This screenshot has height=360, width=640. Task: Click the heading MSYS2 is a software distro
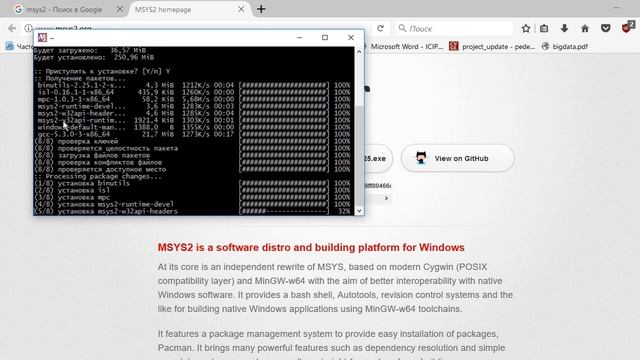coord(311,248)
